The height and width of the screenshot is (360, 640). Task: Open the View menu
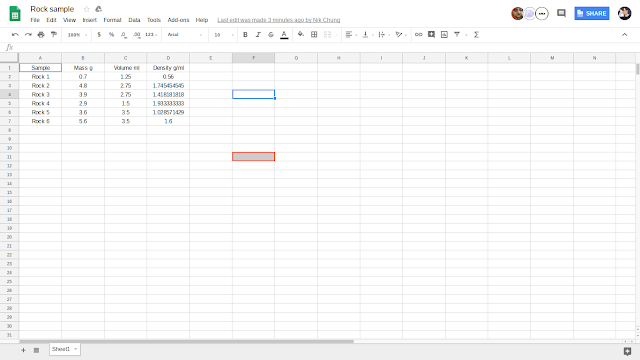pyautogui.click(x=69, y=20)
